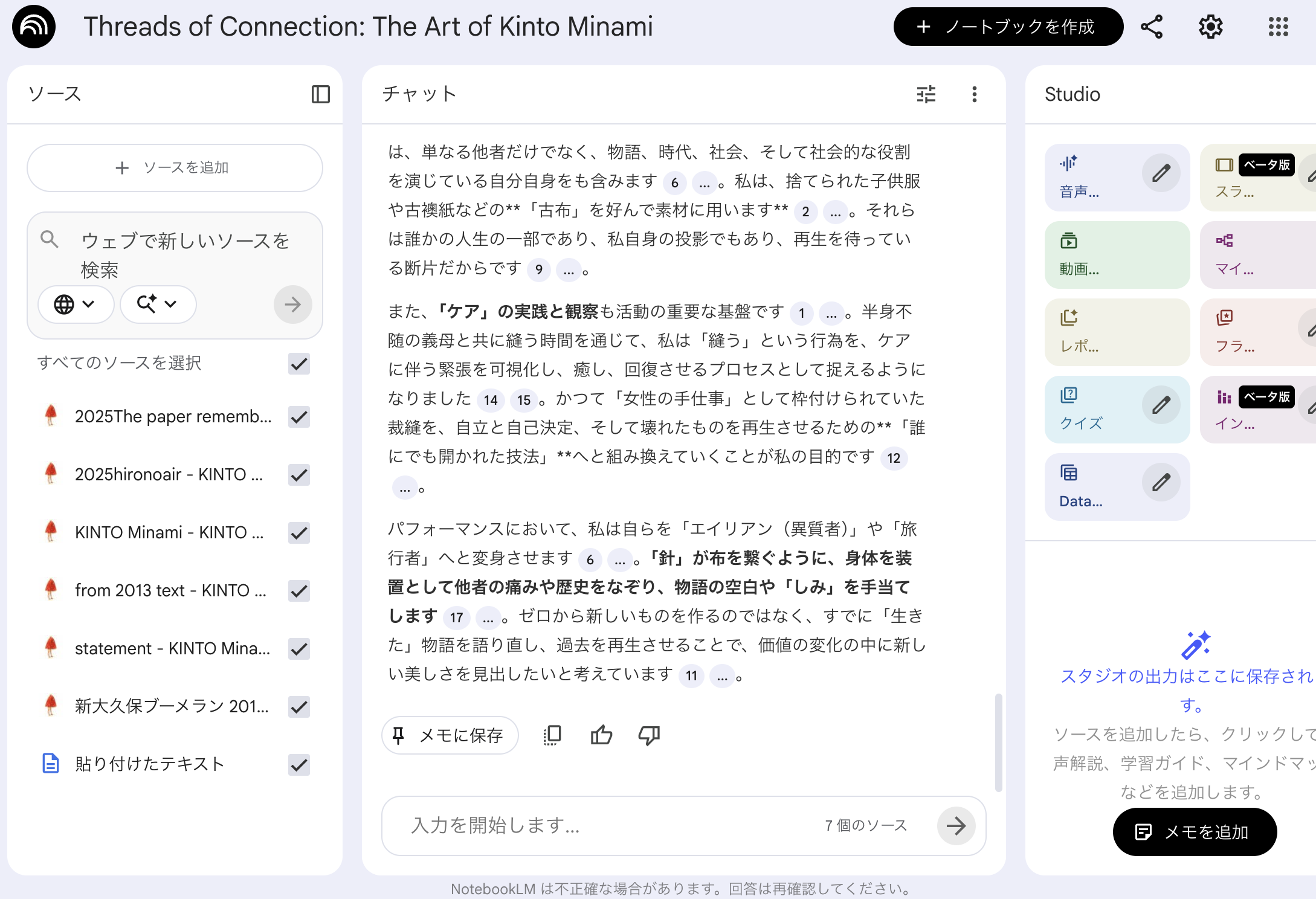
Task: Click the ノートブックを作成 button
Action: coord(1008,27)
